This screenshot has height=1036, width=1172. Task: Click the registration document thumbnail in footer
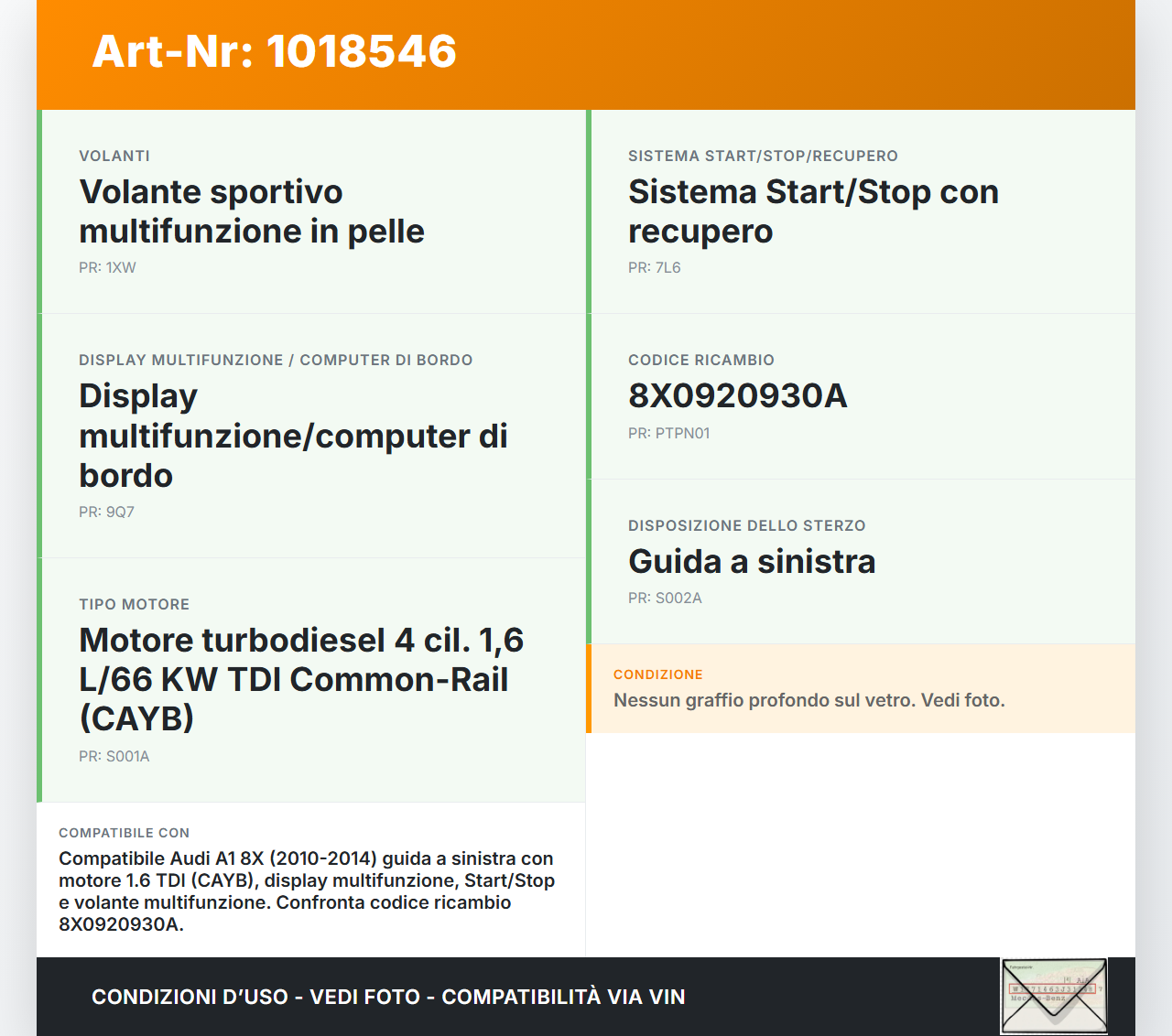tap(1053, 995)
